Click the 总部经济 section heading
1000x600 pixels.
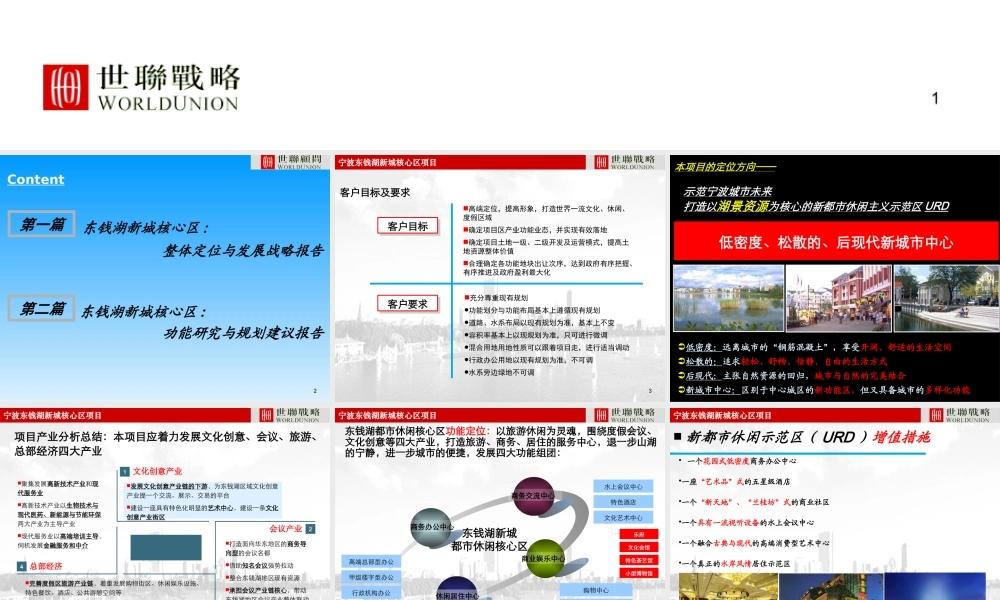coord(46,566)
